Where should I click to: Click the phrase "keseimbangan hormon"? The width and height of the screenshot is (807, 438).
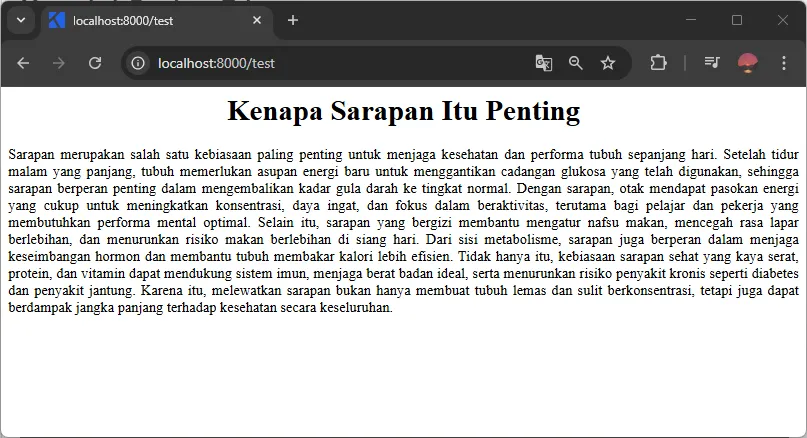[x=74, y=256]
